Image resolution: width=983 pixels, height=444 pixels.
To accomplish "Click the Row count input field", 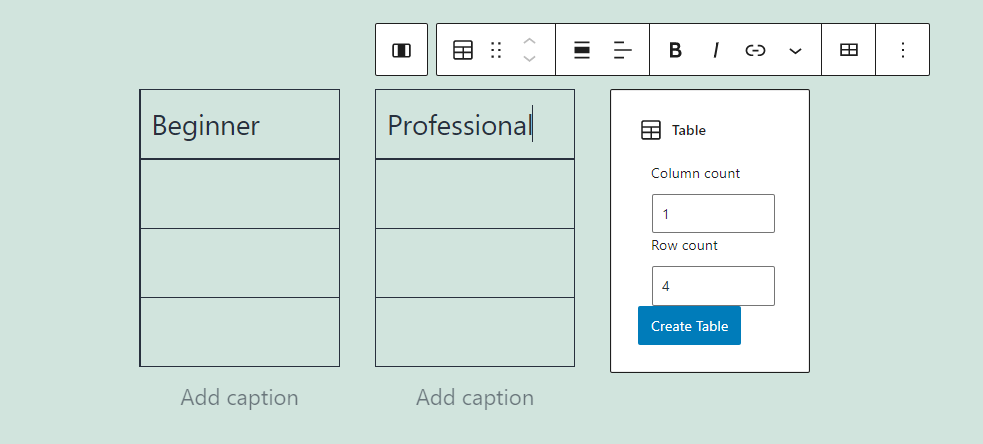I will (713, 286).
